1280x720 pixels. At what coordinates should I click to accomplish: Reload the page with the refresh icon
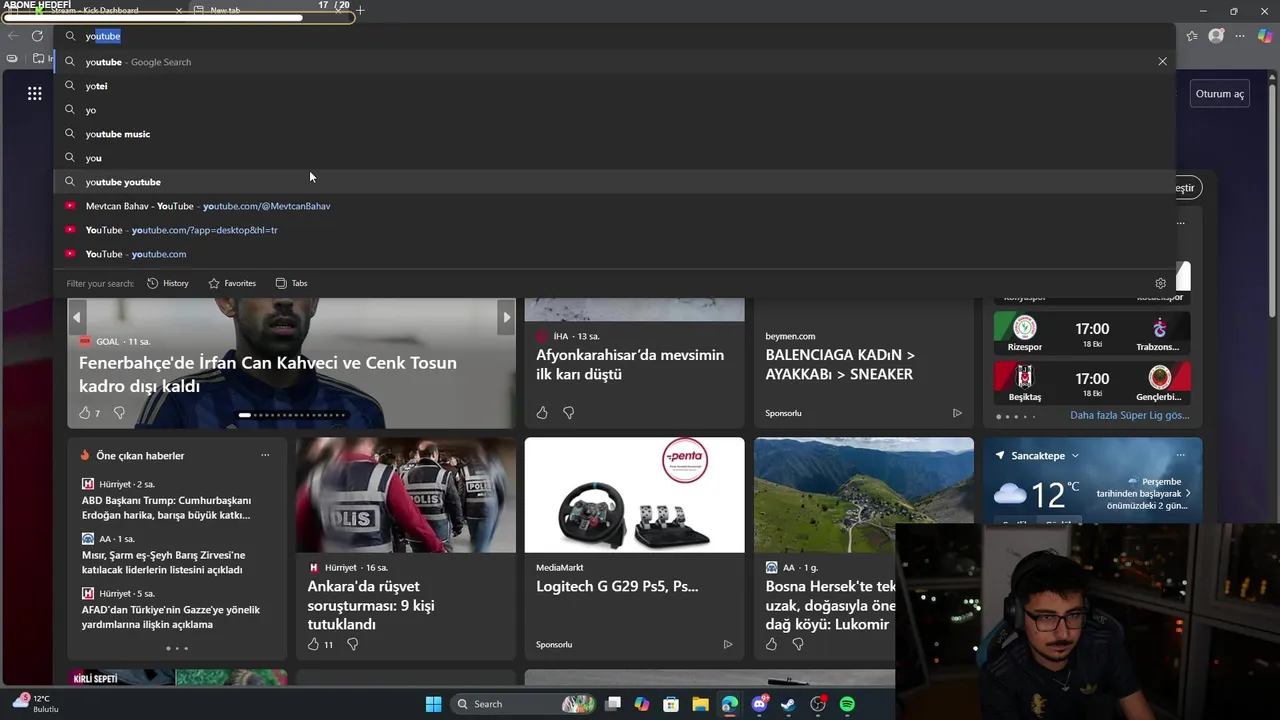[37, 36]
